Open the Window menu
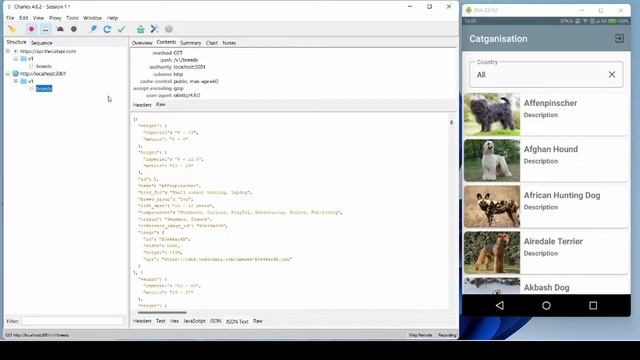This screenshot has height=360, width=640. 92,18
